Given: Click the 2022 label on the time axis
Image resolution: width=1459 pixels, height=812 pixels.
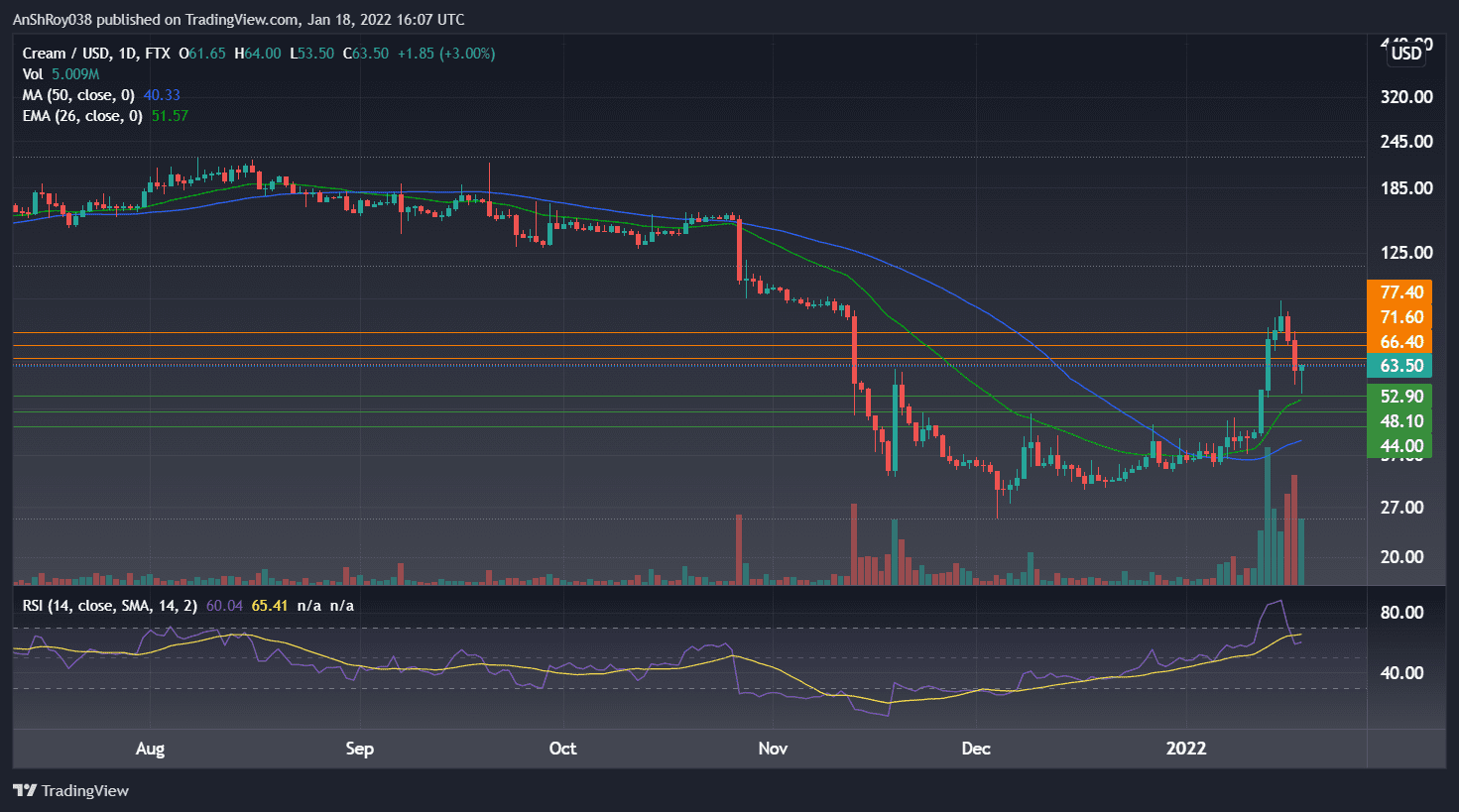Looking at the screenshot, I should 1186,749.
